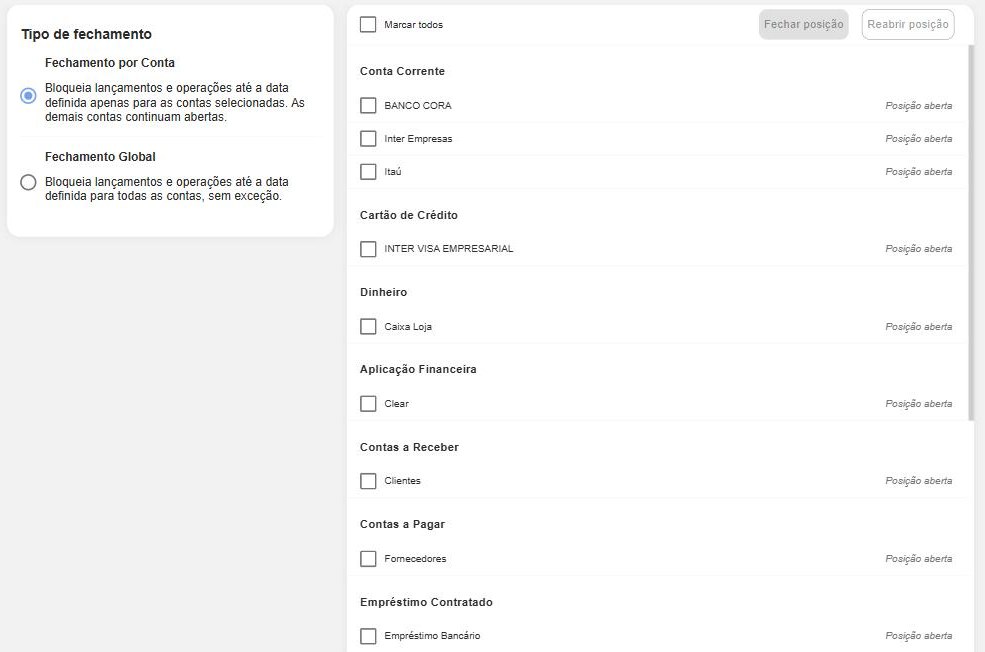Check the Caixa Loja checkbox

(x=368, y=327)
